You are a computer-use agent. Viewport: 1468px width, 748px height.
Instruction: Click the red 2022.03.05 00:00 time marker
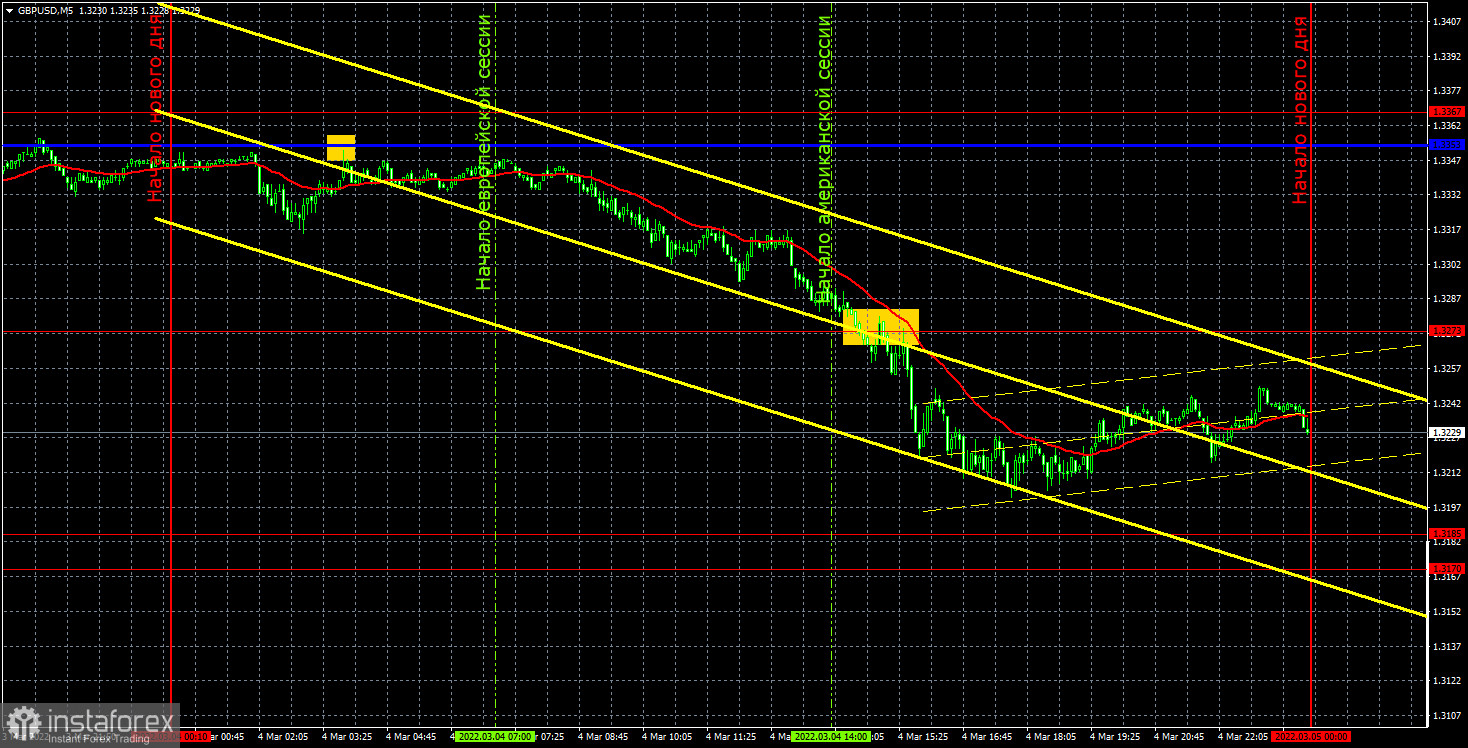point(1311,736)
